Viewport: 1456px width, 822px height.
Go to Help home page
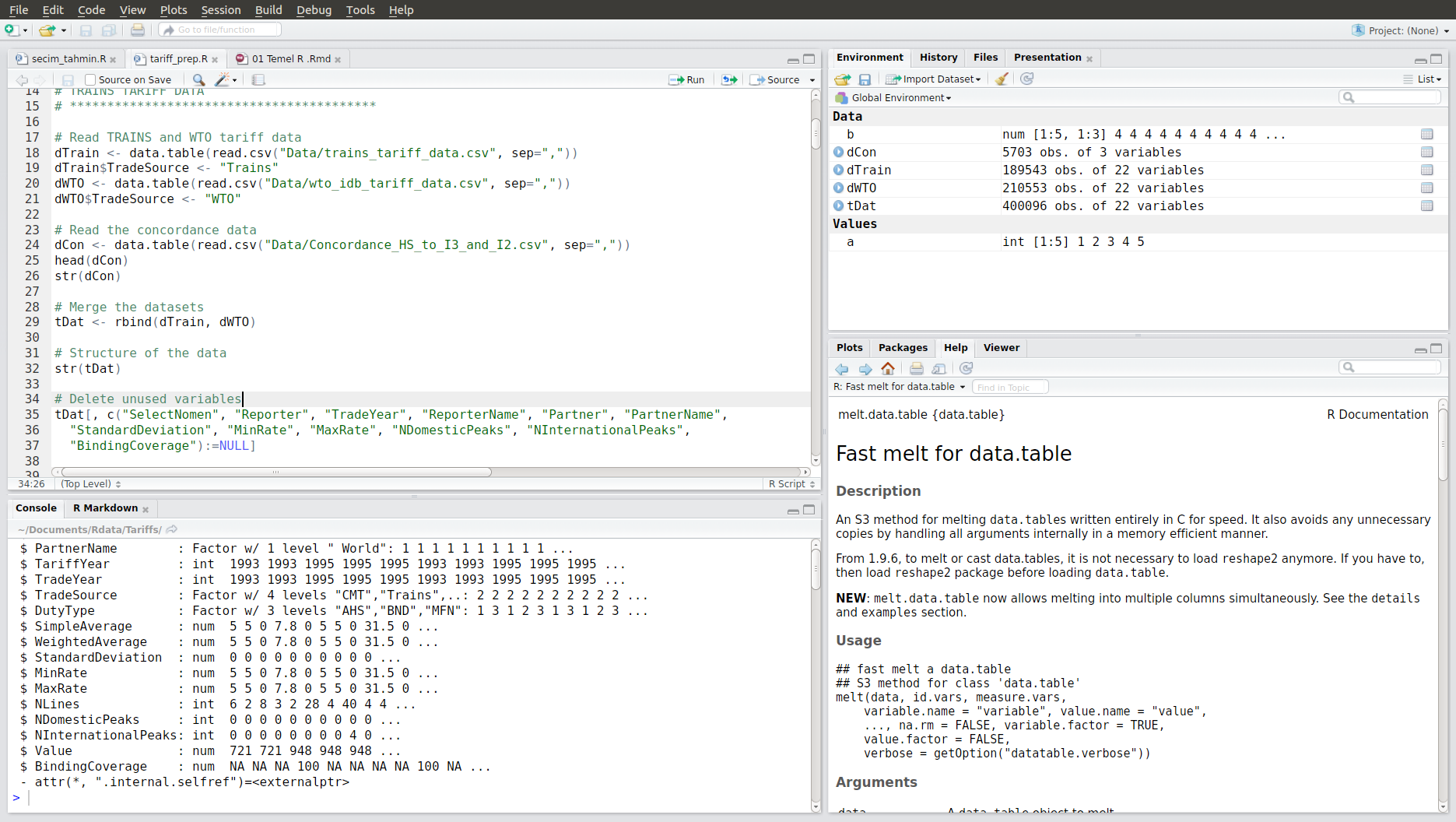click(x=888, y=368)
